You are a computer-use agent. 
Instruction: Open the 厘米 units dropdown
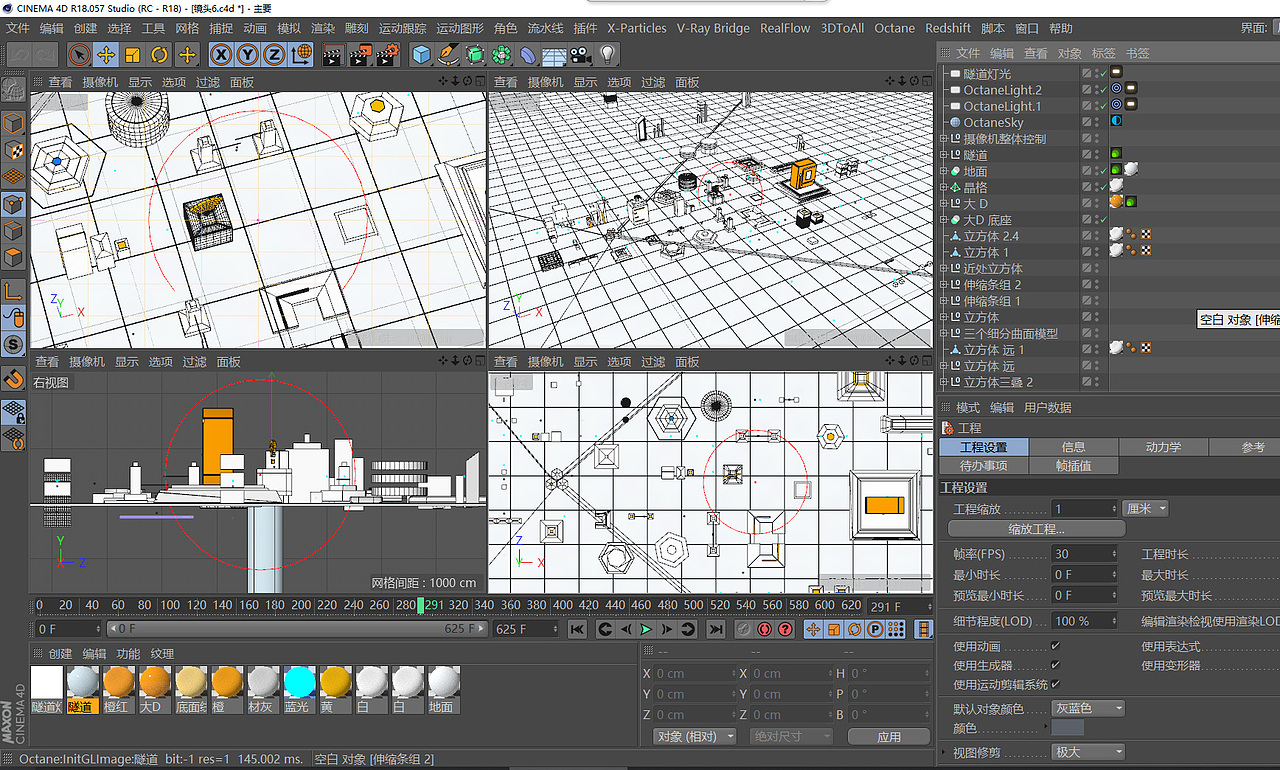[x=1143, y=508]
